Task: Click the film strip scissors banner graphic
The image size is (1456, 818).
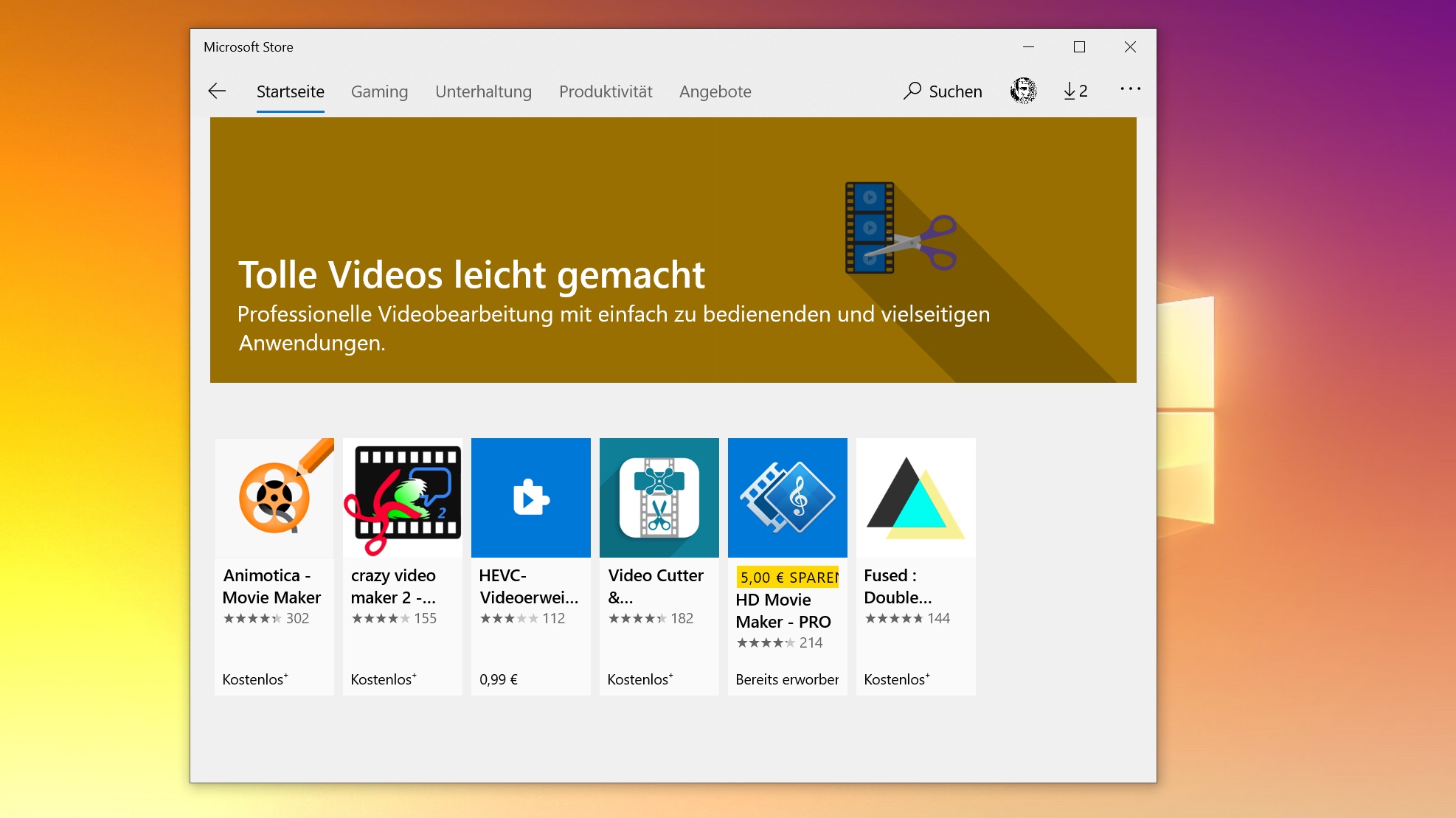Action: [x=900, y=229]
